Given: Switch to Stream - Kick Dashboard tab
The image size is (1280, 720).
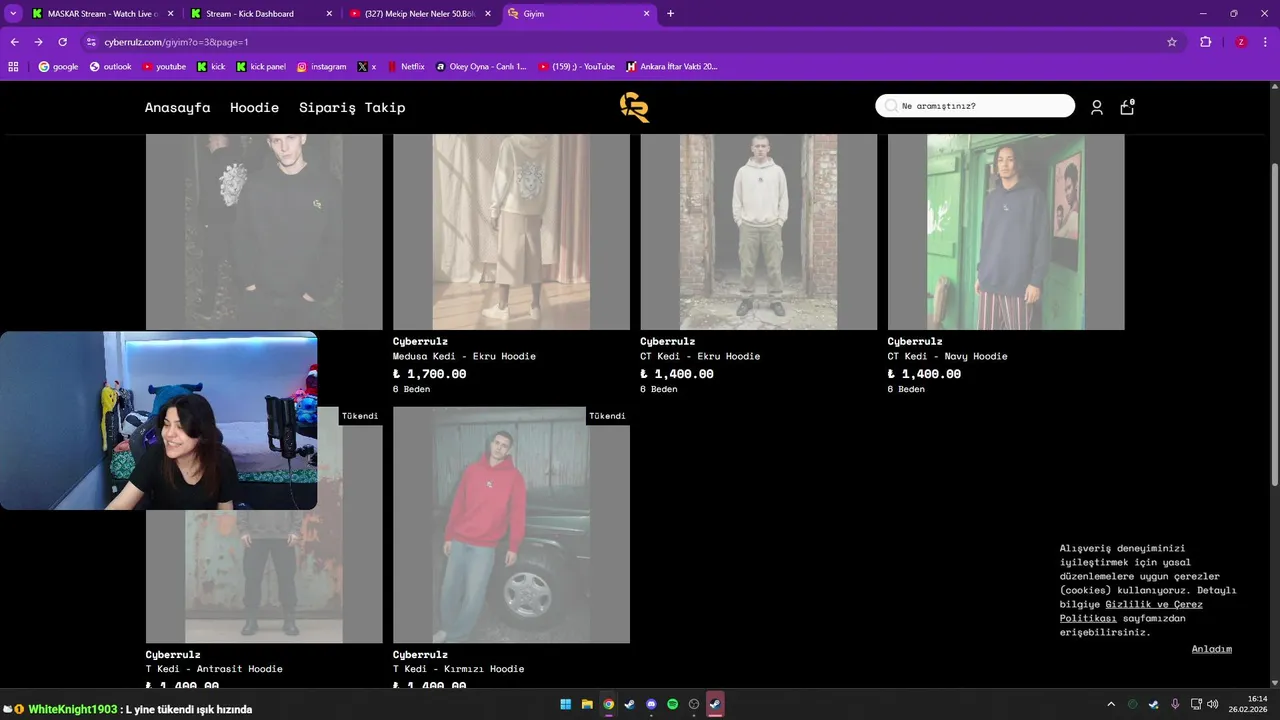Looking at the screenshot, I should pyautogui.click(x=260, y=14).
